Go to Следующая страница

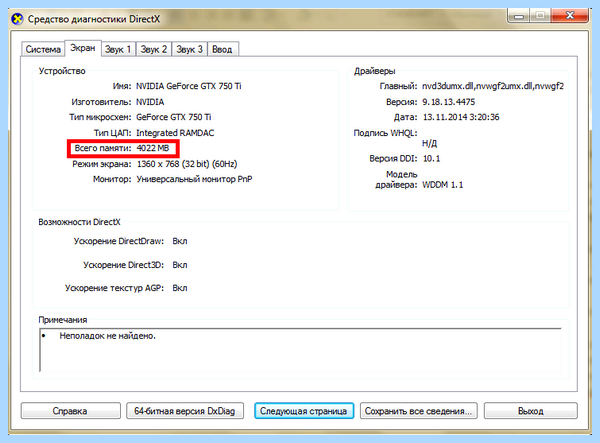303,411
